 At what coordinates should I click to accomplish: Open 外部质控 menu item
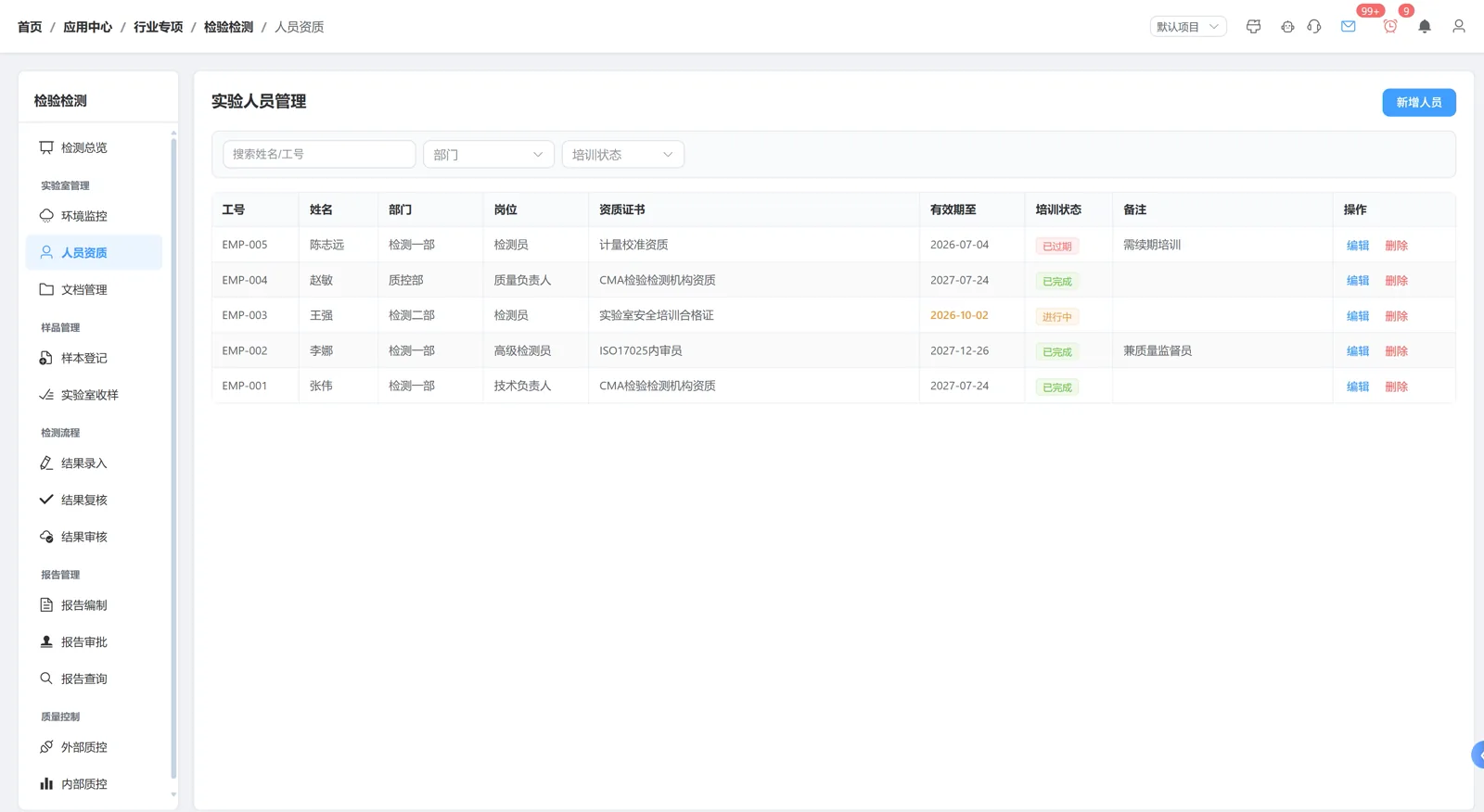click(x=94, y=747)
